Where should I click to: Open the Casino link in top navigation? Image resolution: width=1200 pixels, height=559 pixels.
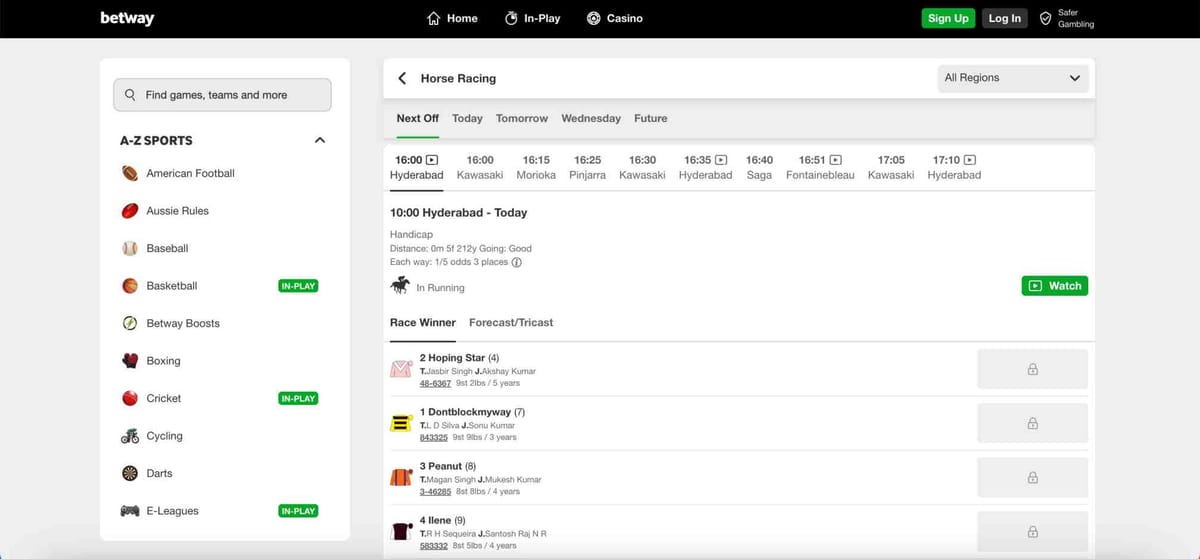(614, 18)
